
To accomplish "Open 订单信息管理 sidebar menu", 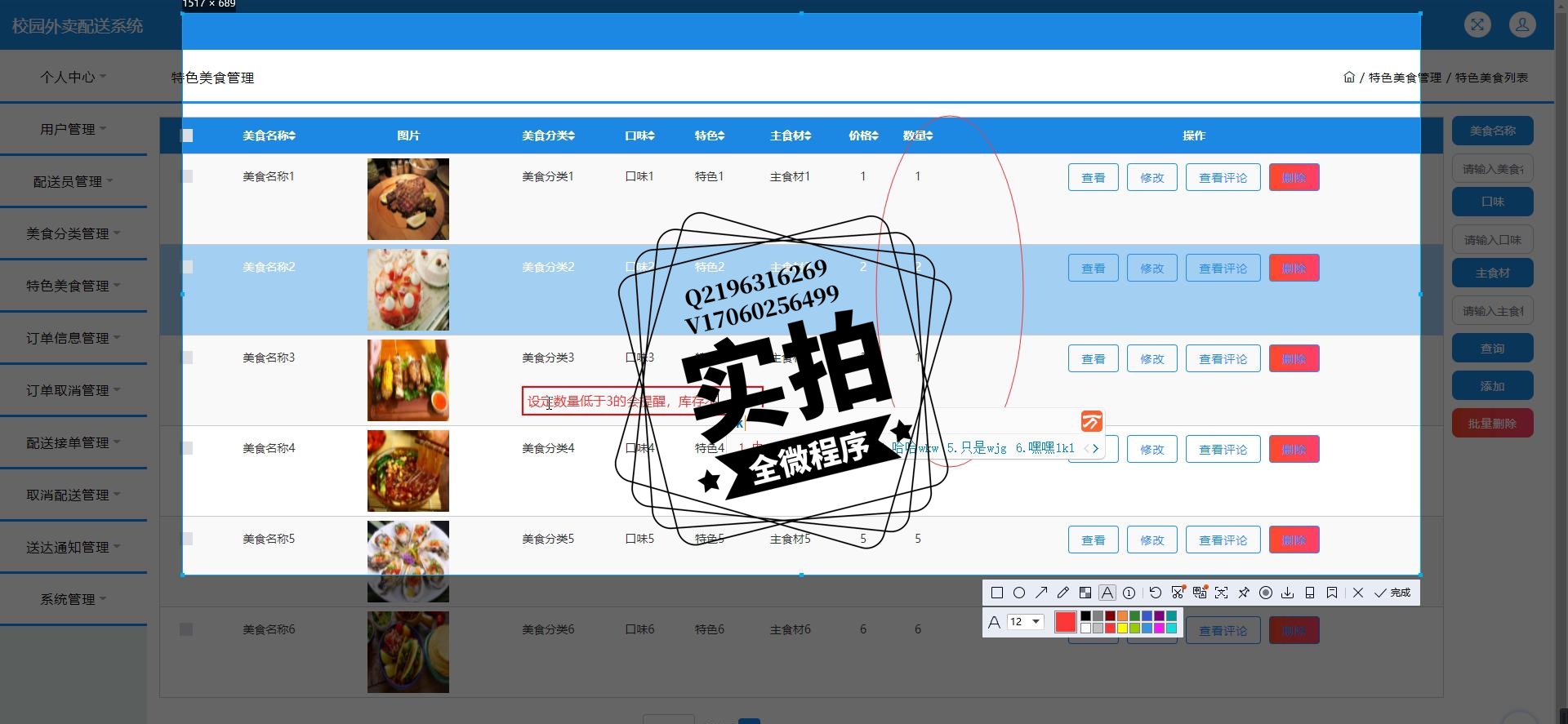I will tap(73, 338).
